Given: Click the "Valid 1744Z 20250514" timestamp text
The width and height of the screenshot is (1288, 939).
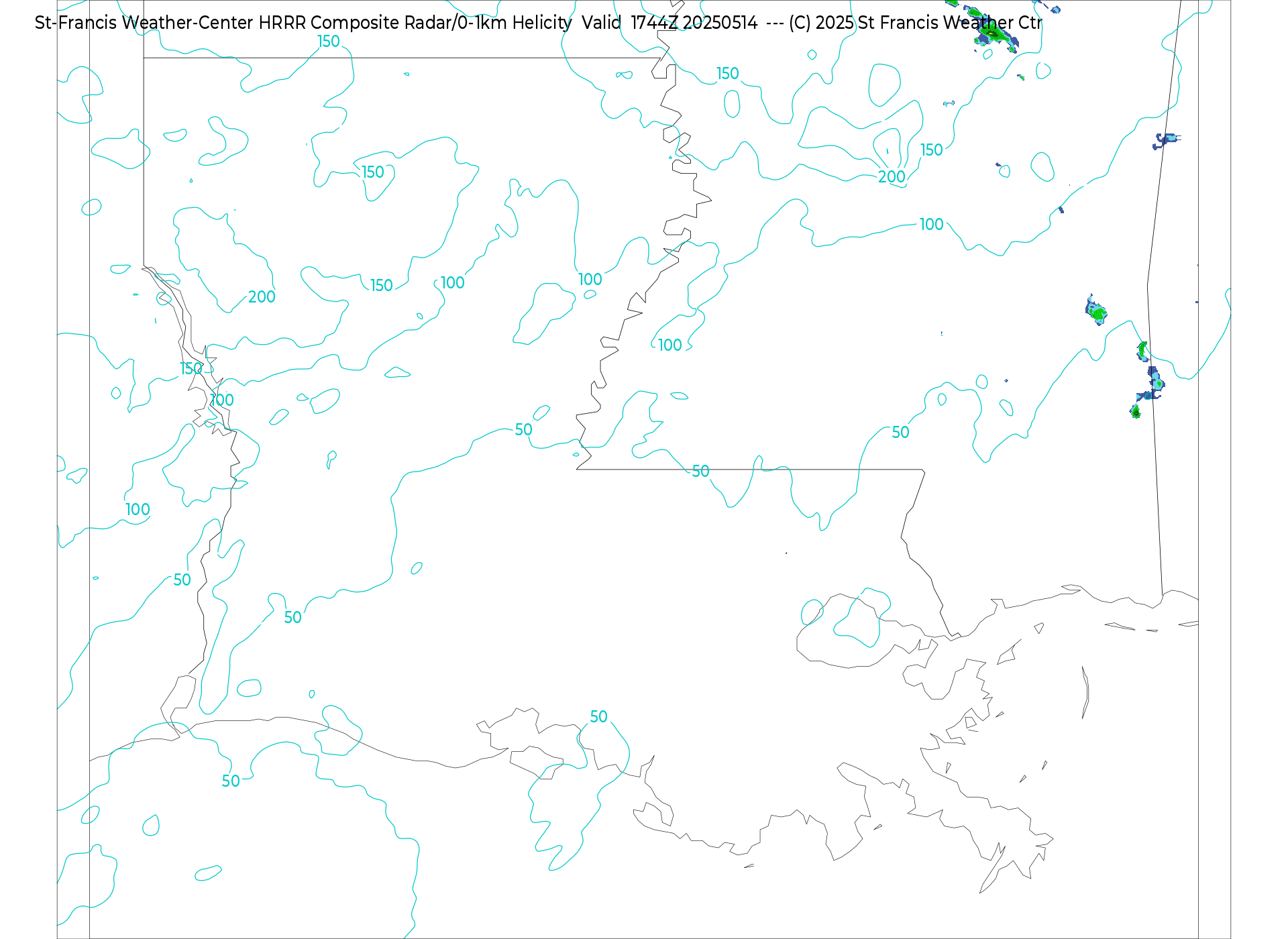Looking at the screenshot, I should click(x=669, y=23).
